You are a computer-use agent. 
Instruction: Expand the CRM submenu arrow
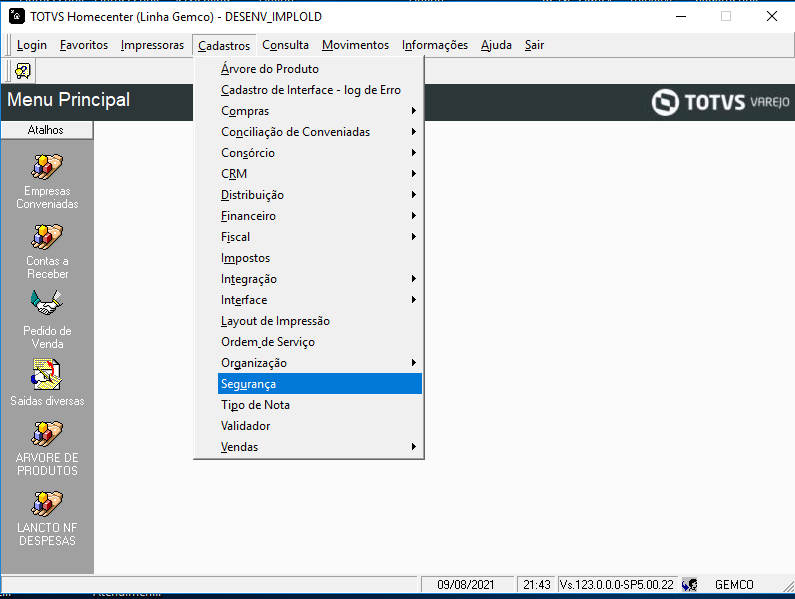(414, 174)
